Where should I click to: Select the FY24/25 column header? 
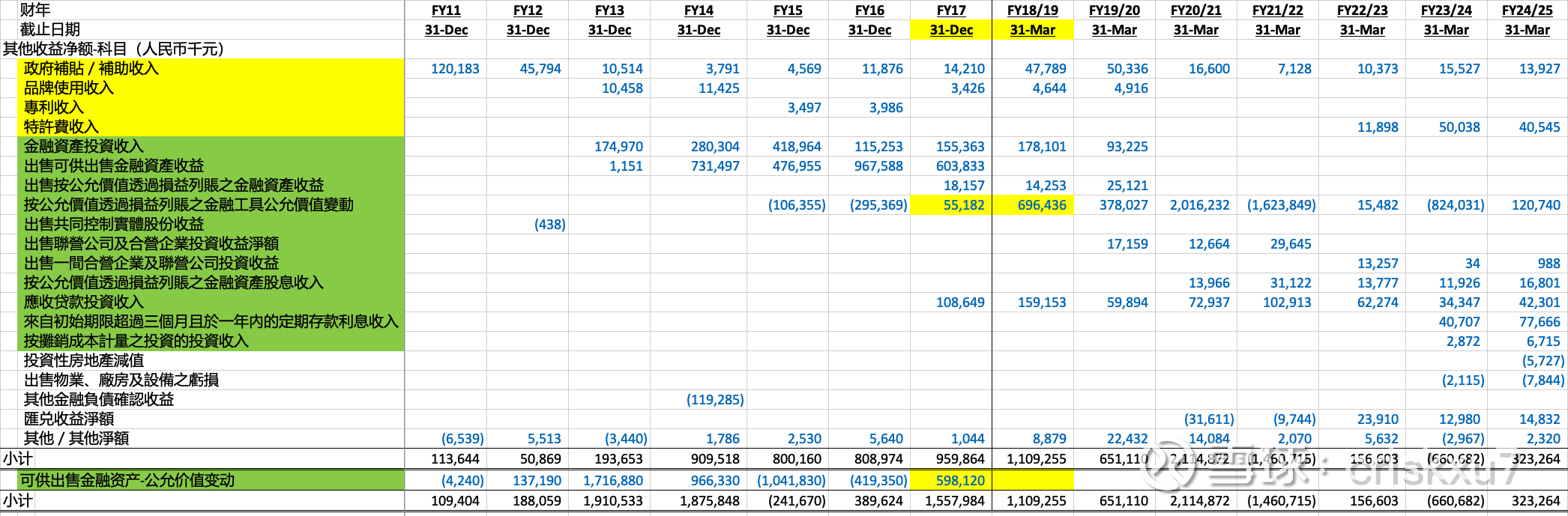point(1528,10)
